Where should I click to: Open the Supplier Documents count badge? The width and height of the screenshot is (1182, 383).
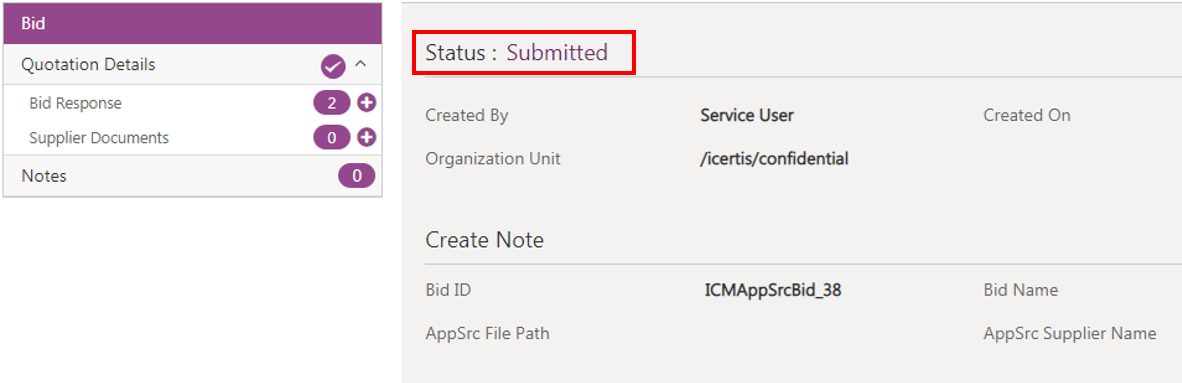point(332,138)
